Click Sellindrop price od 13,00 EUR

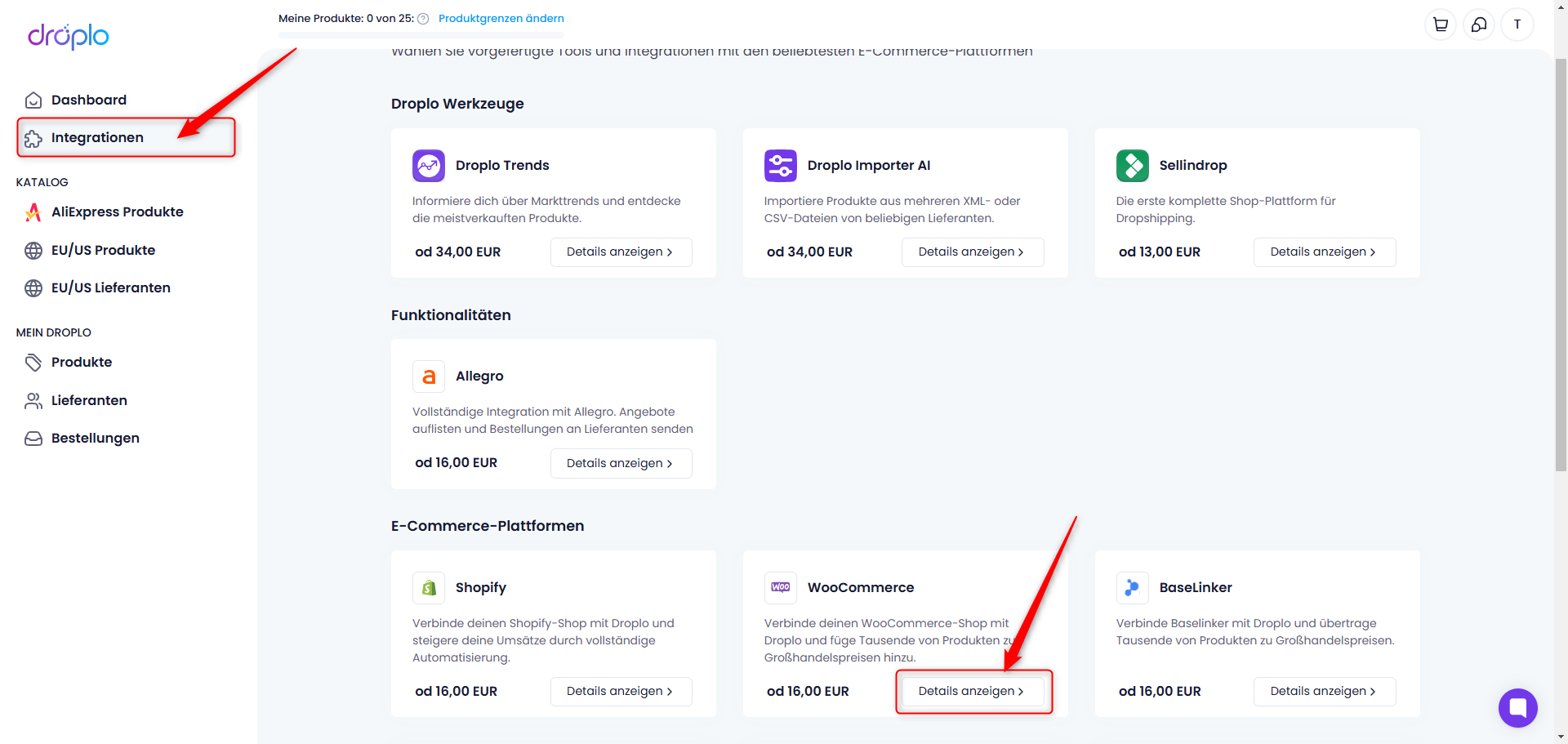click(x=1160, y=252)
